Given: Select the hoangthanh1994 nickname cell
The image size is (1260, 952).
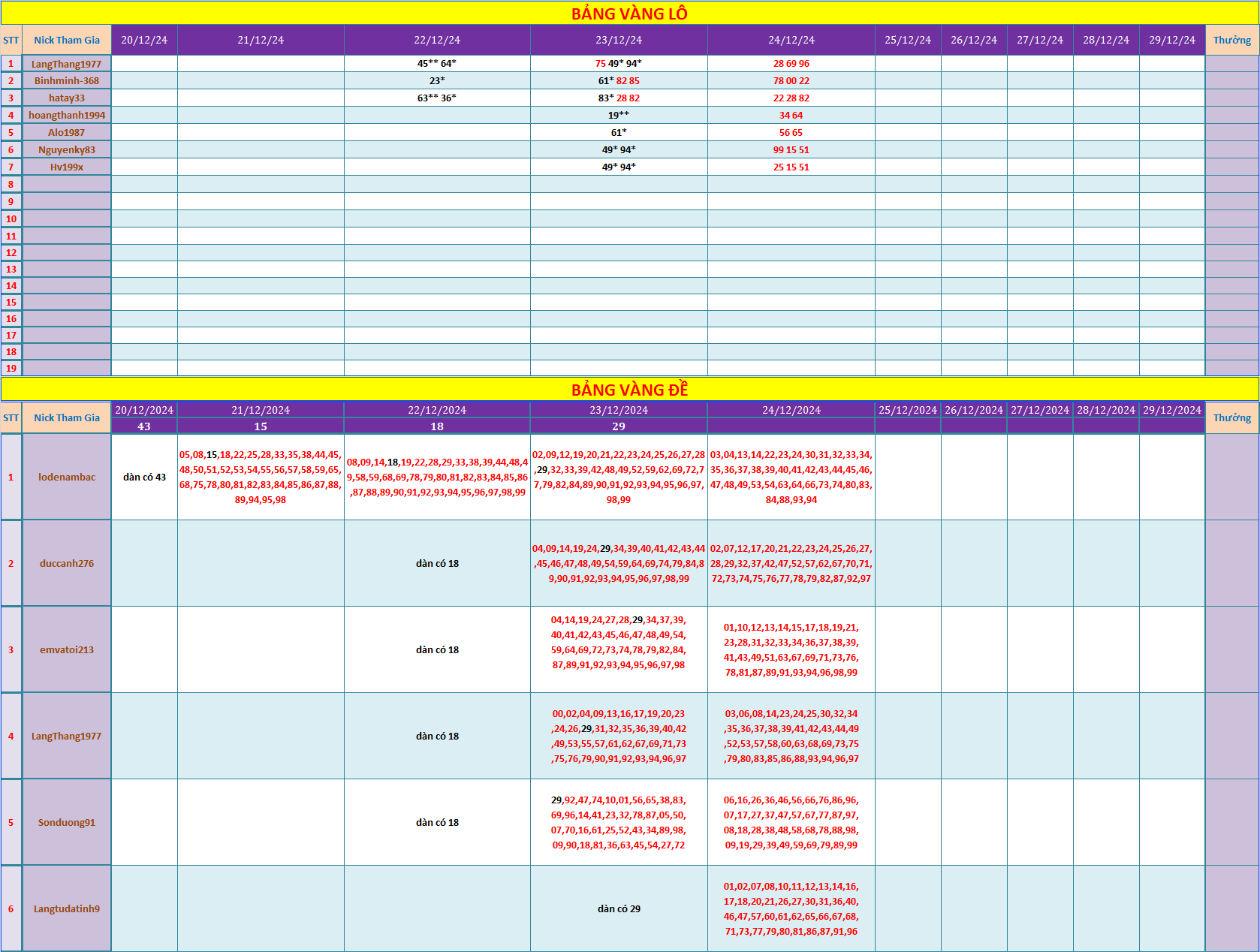Looking at the screenshot, I should [67, 115].
